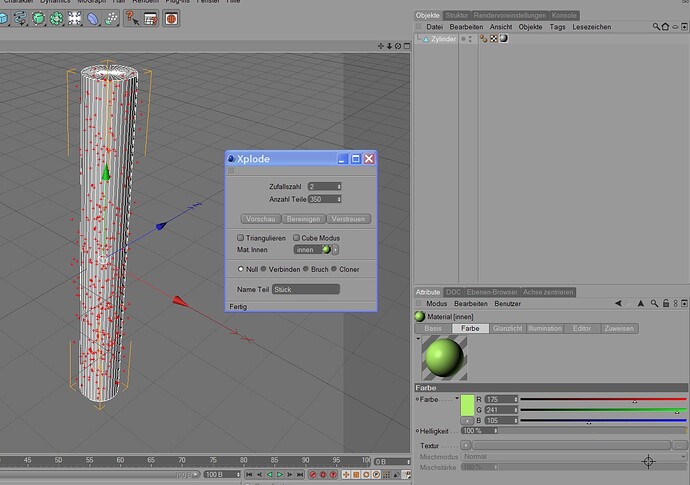The image size is (690, 485).
Task: Select the Verbinden radio option
Action: point(263,269)
